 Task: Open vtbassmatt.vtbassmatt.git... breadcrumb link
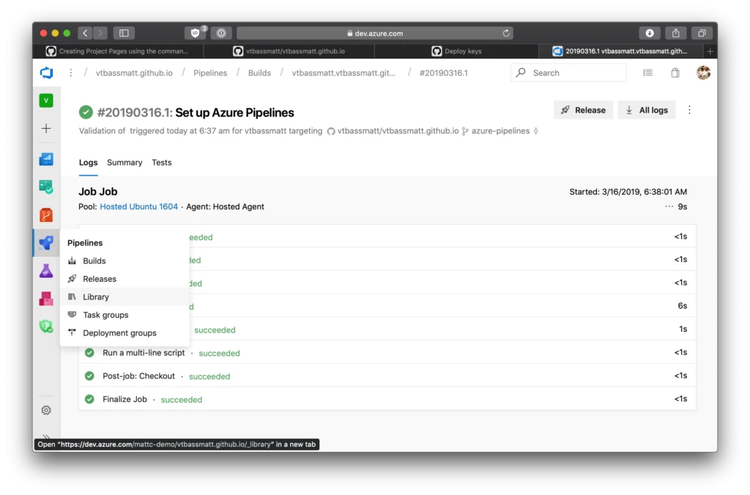tap(343, 73)
